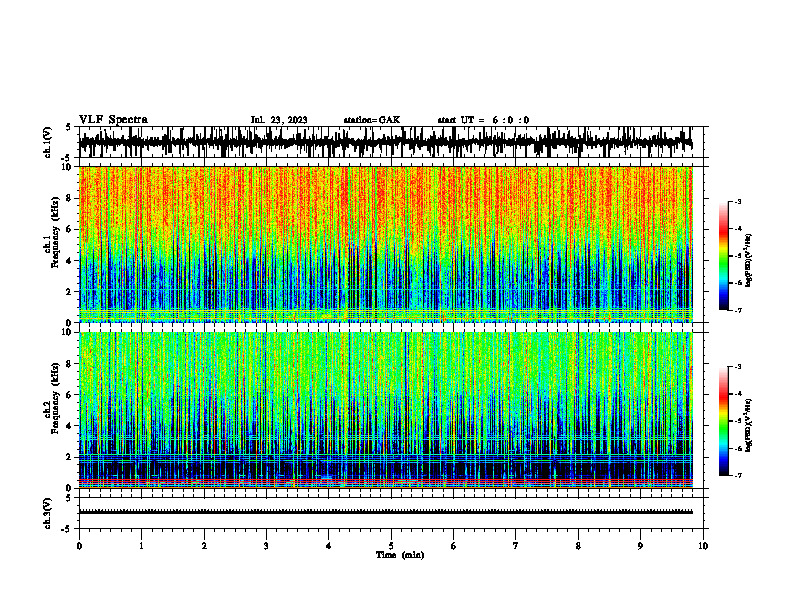Image resolution: width=792 pixels, height=612 pixels.
Task: Click the ch.1 upper color scale bar
Action: click(x=724, y=256)
